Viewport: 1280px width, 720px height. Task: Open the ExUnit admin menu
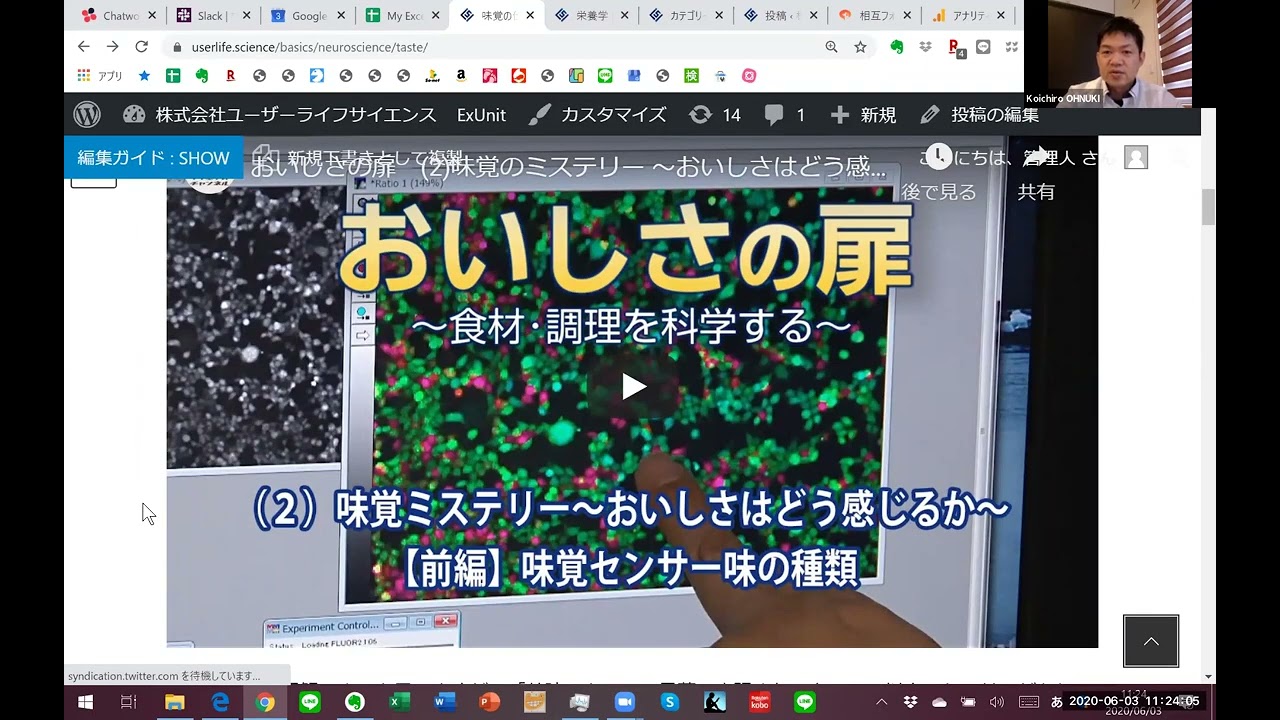tap(482, 115)
